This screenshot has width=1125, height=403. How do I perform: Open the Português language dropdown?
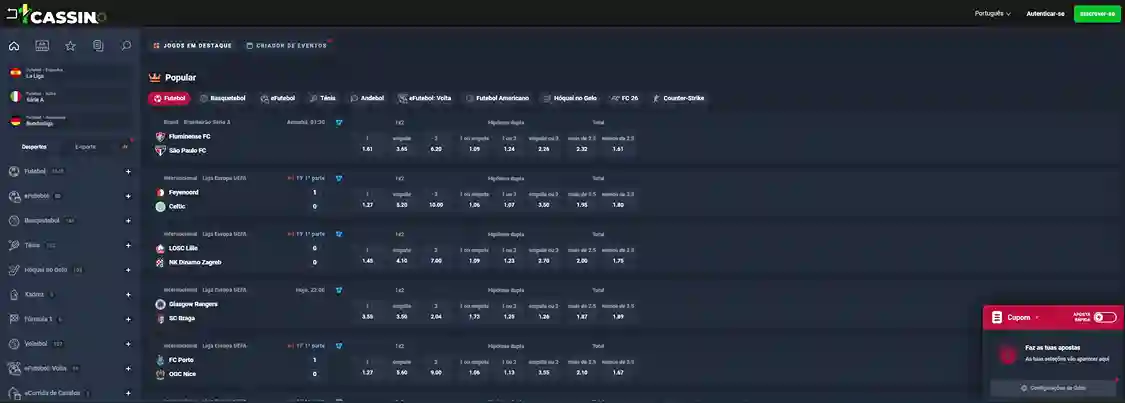pyautogui.click(x=992, y=14)
